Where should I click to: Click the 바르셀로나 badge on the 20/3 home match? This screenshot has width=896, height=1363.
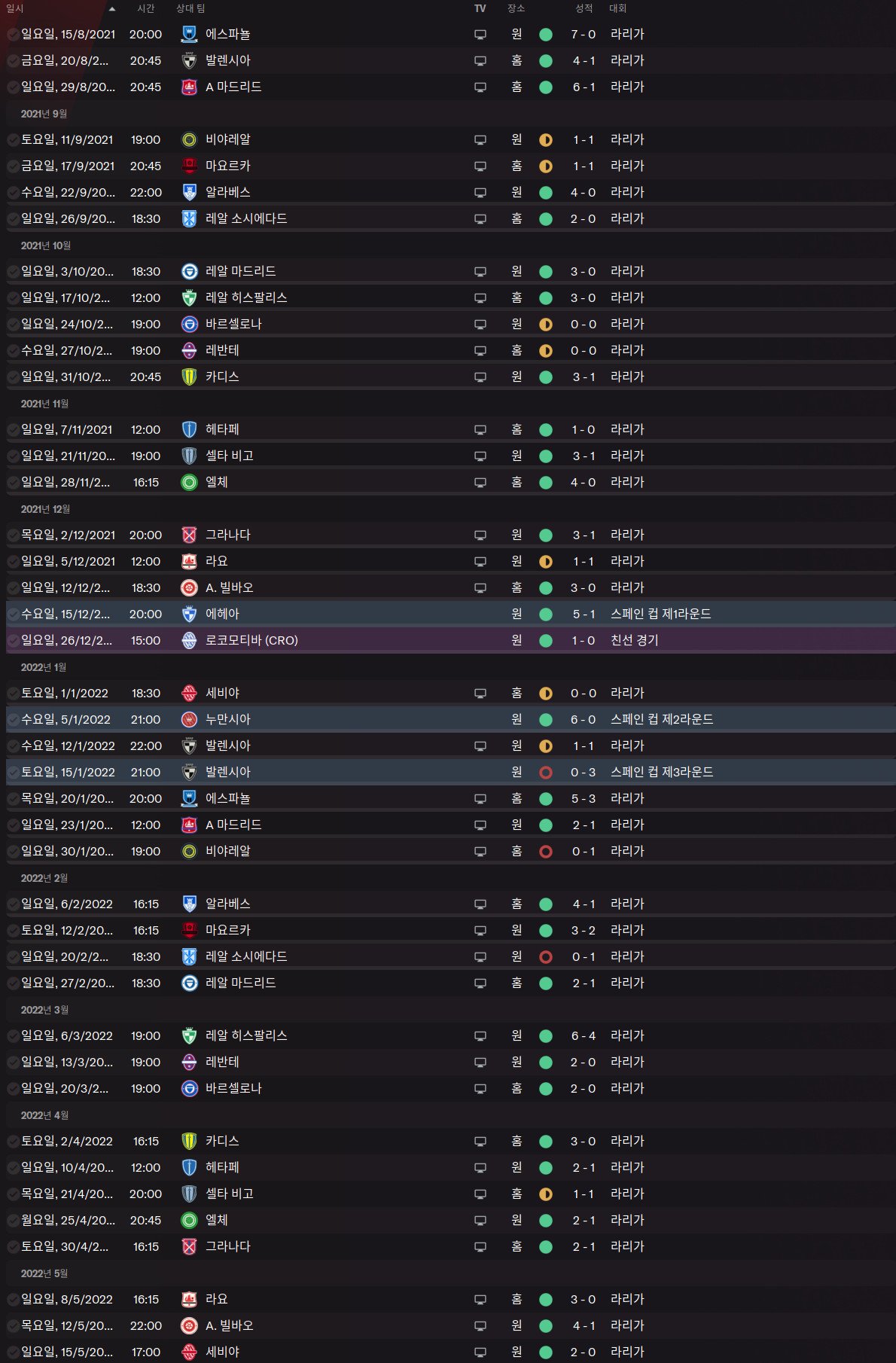(x=190, y=1088)
